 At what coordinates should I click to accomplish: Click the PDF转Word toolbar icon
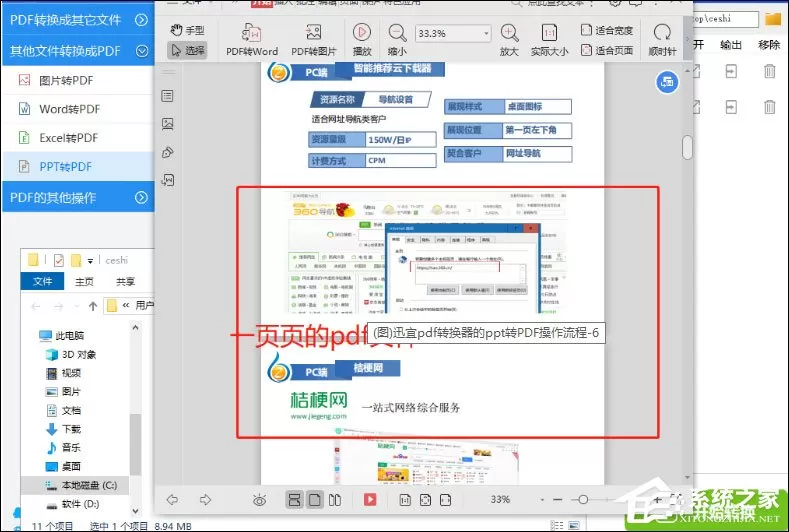point(252,39)
